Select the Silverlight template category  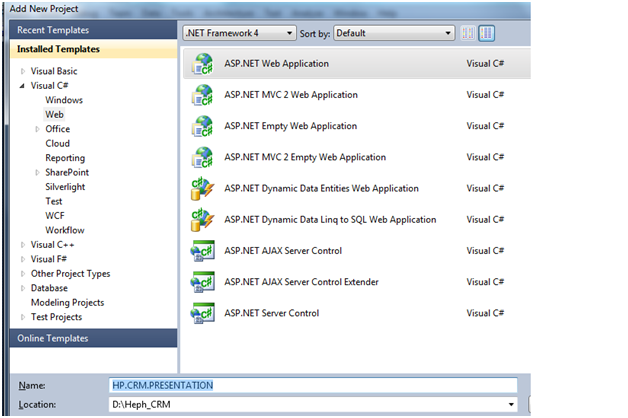[x=65, y=187]
